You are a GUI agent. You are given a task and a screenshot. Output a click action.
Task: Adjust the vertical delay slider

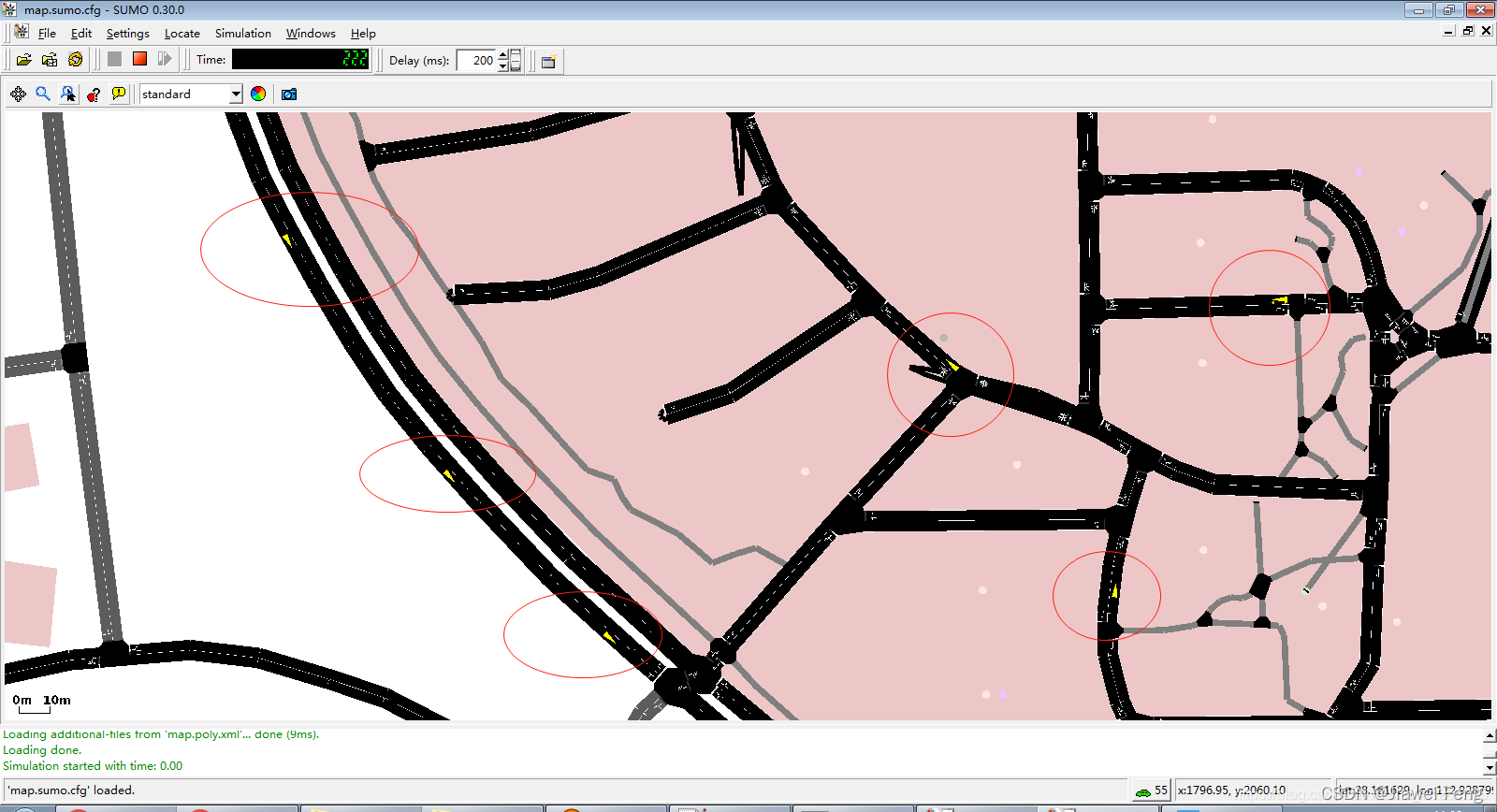516,60
